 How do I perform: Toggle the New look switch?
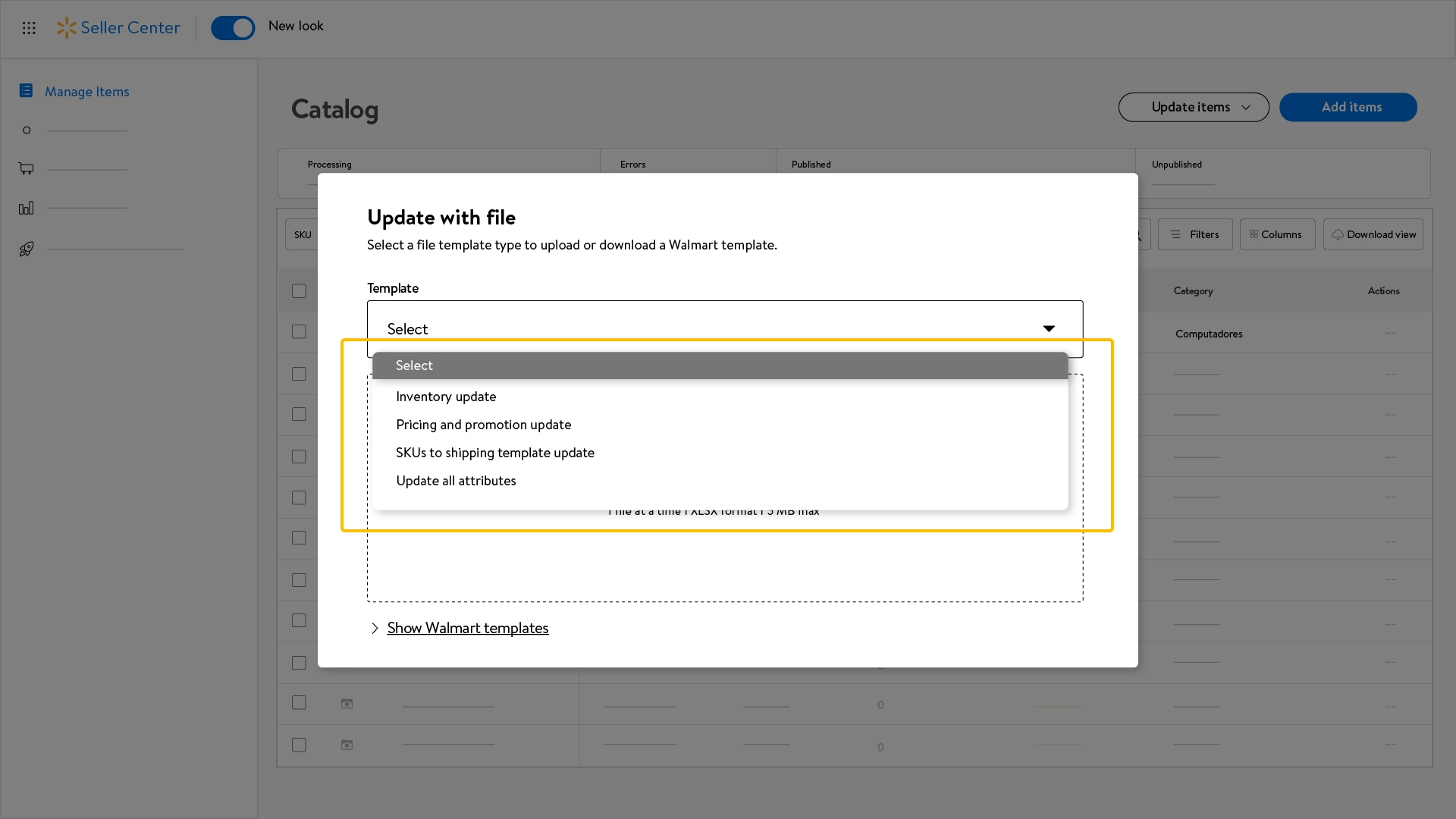point(233,28)
